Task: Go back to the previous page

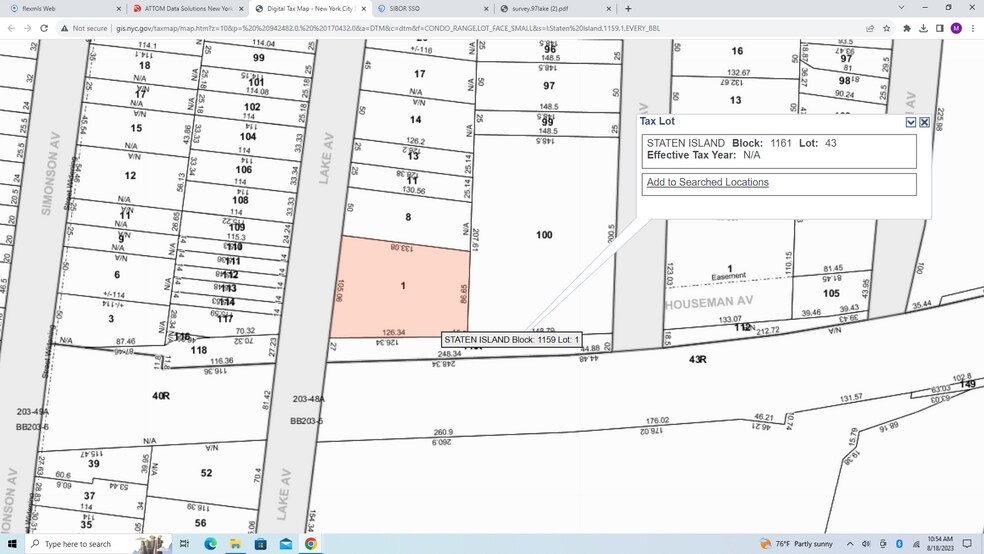Action: point(10,28)
